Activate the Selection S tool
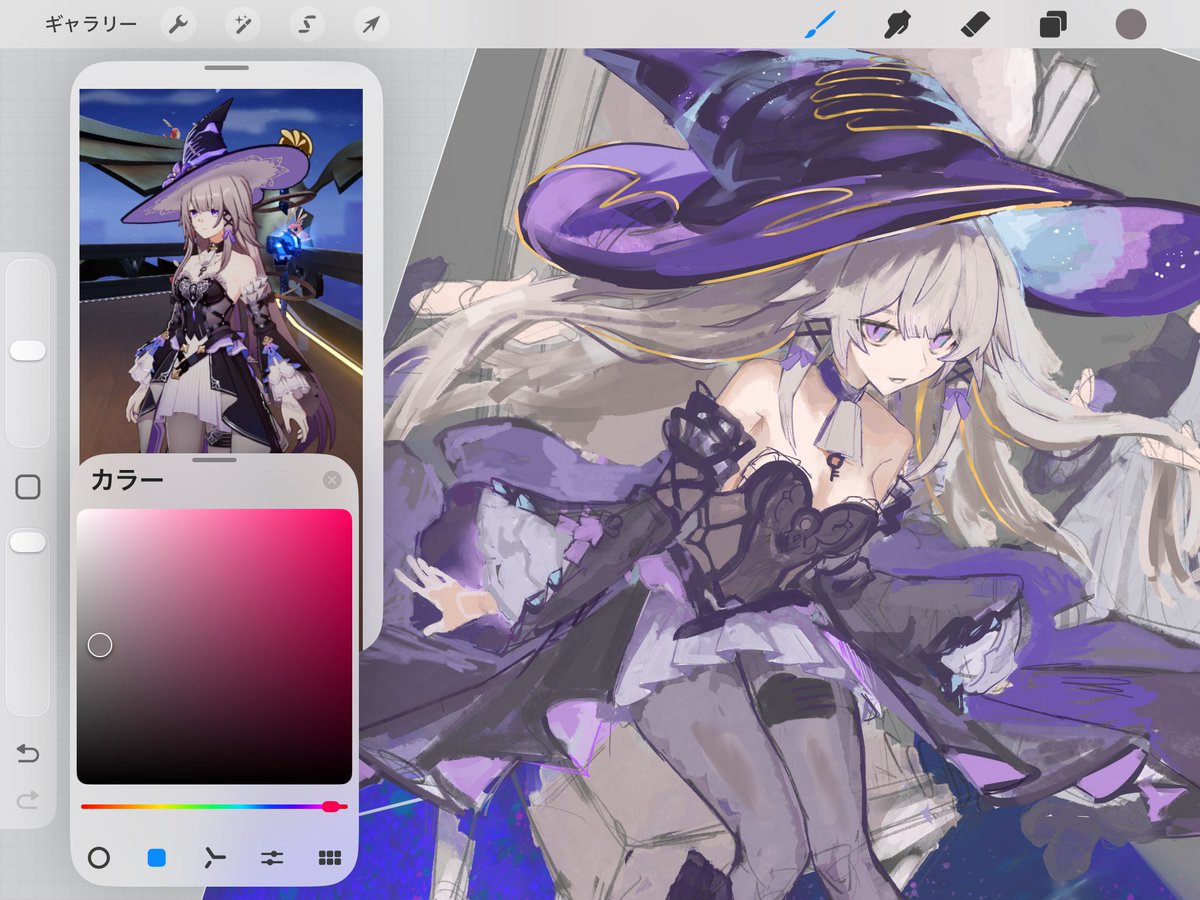The height and width of the screenshot is (900, 1200). pyautogui.click(x=307, y=24)
